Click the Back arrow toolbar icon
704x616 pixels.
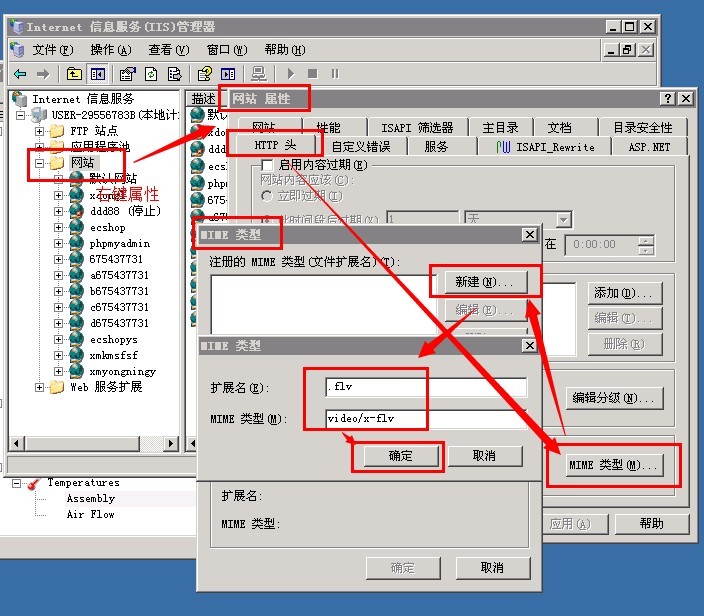click(x=19, y=73)
